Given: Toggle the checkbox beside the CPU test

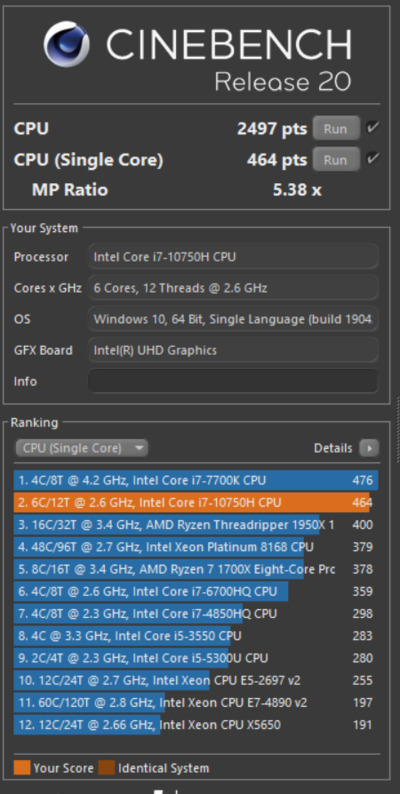Looking at the screenshot, I should click(x=373, y=128).
